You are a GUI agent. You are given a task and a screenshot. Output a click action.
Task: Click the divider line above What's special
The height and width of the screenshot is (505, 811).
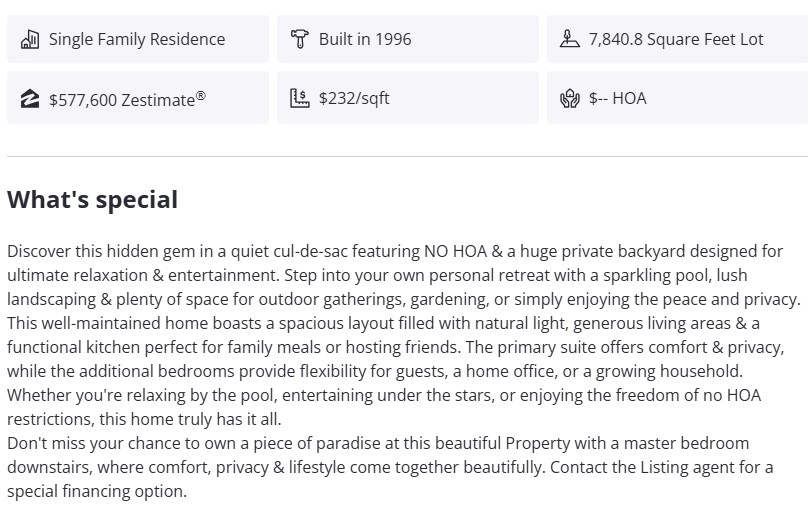[407, 157]
